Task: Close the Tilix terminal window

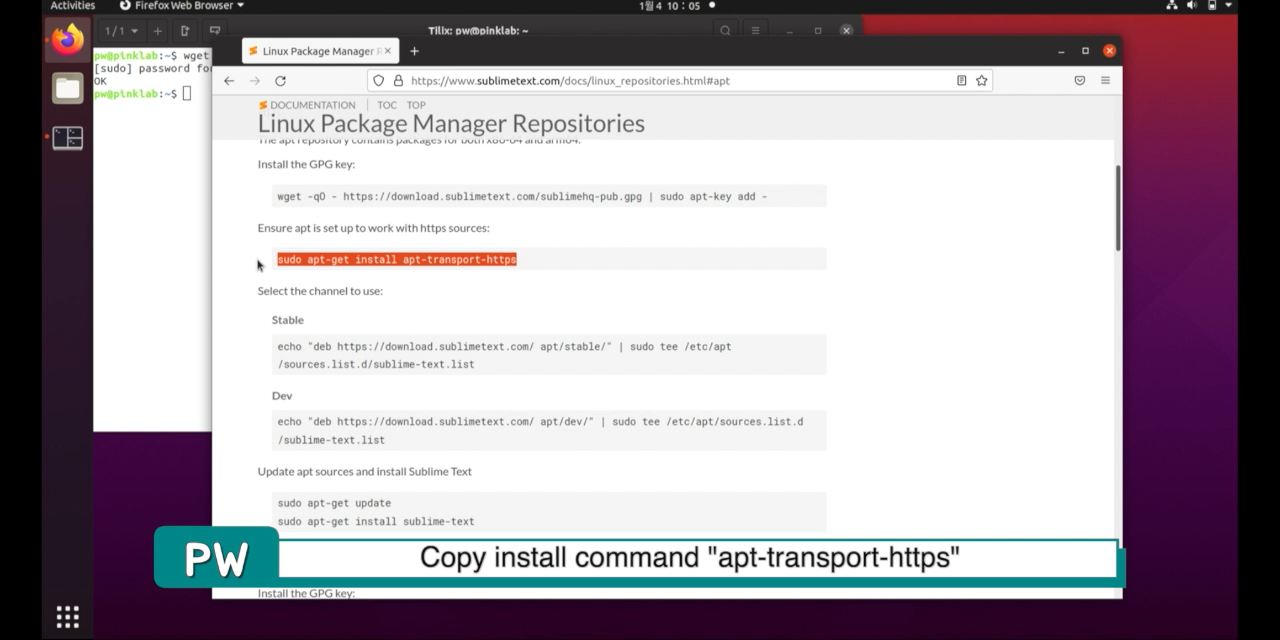Action: pos(846,31)
